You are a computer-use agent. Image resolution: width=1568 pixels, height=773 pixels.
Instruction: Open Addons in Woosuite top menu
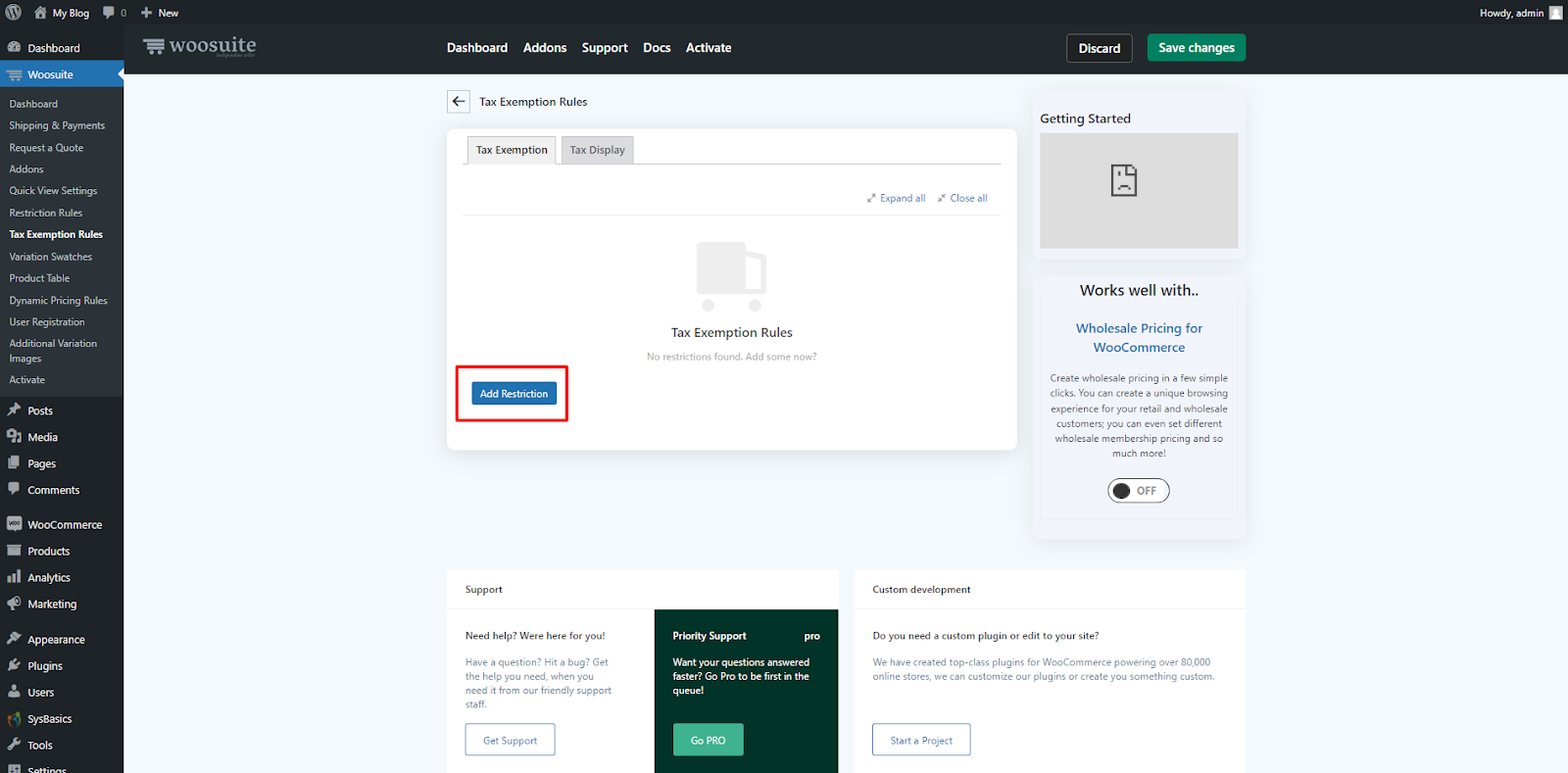[545, 47]
